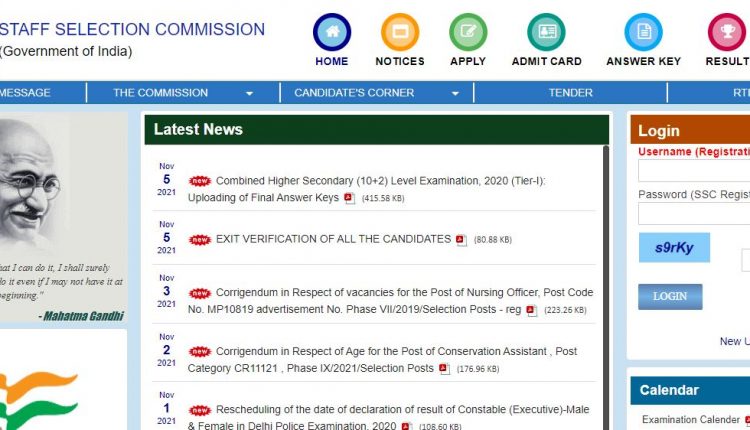Click new badge beside Constable result rescheduling
Image resolution: width=750 pixels, height=430 pixels.
point(200,410)
